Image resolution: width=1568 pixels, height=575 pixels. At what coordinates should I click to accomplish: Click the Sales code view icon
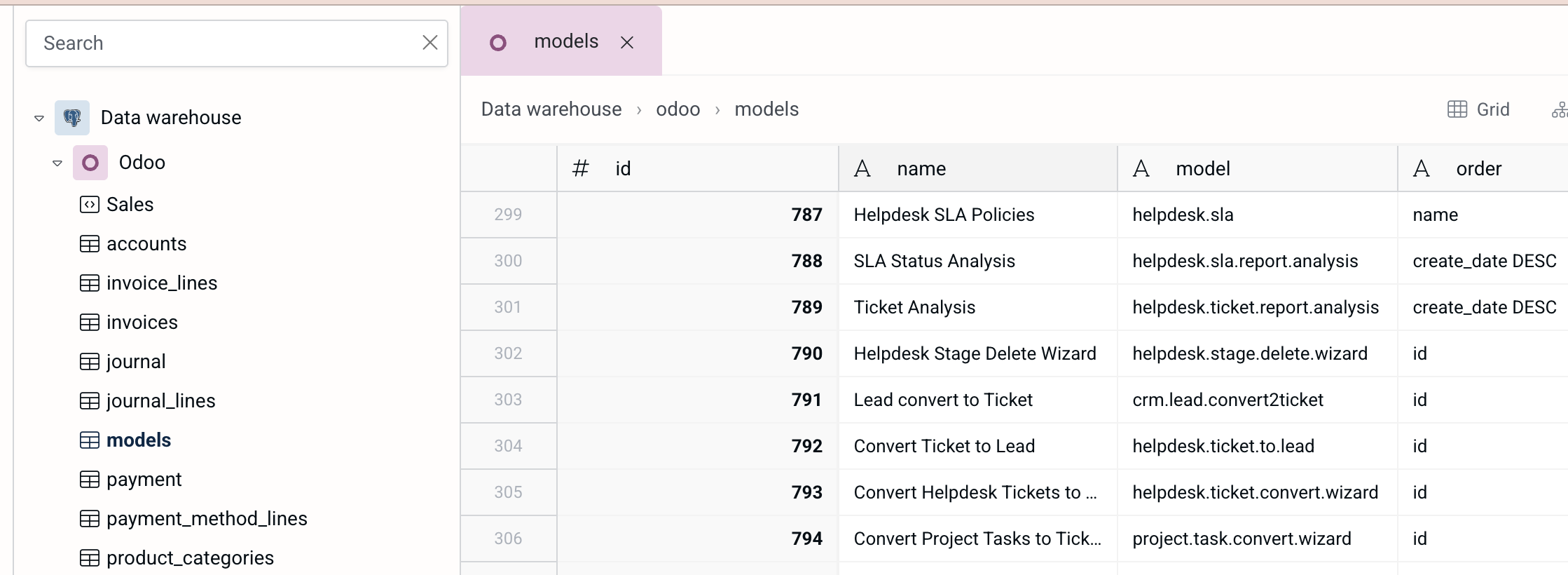[x=90, y=205]
